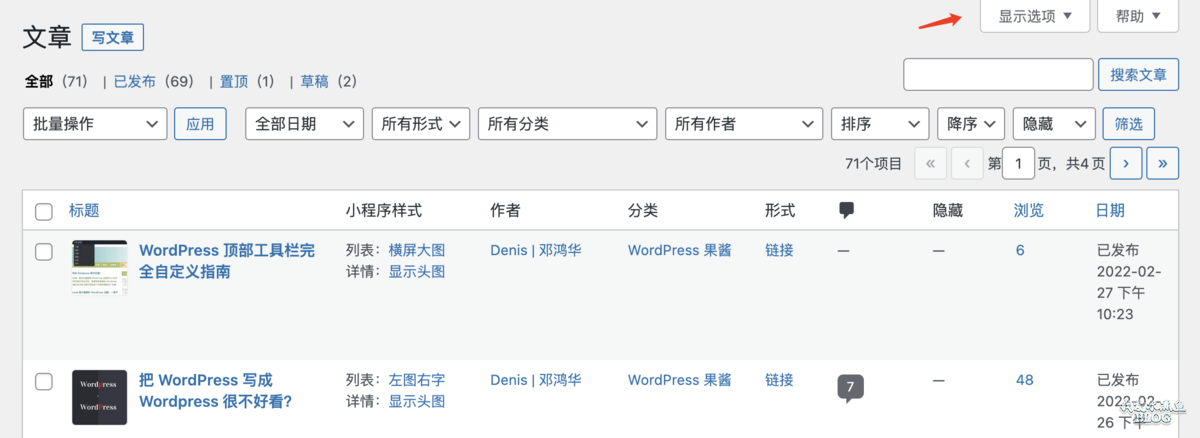
Task: Open the 7 comments bubble
Action: 850,388
